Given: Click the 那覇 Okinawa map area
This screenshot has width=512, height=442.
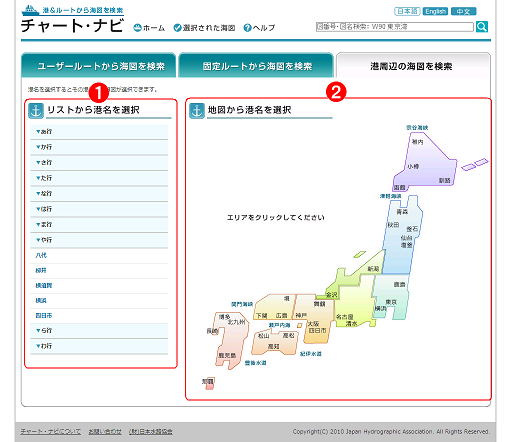Looking at the screenshot, I should click(x=209, y=383).
